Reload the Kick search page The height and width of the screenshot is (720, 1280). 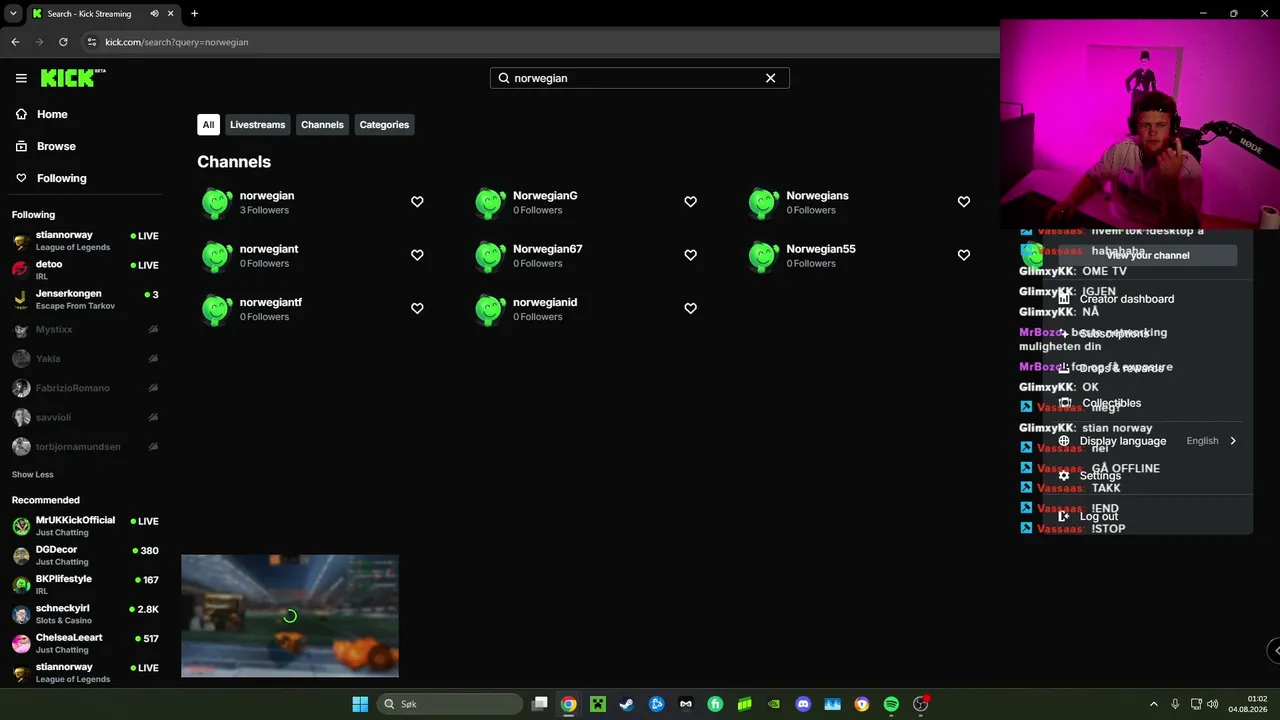tap(63, 42)
